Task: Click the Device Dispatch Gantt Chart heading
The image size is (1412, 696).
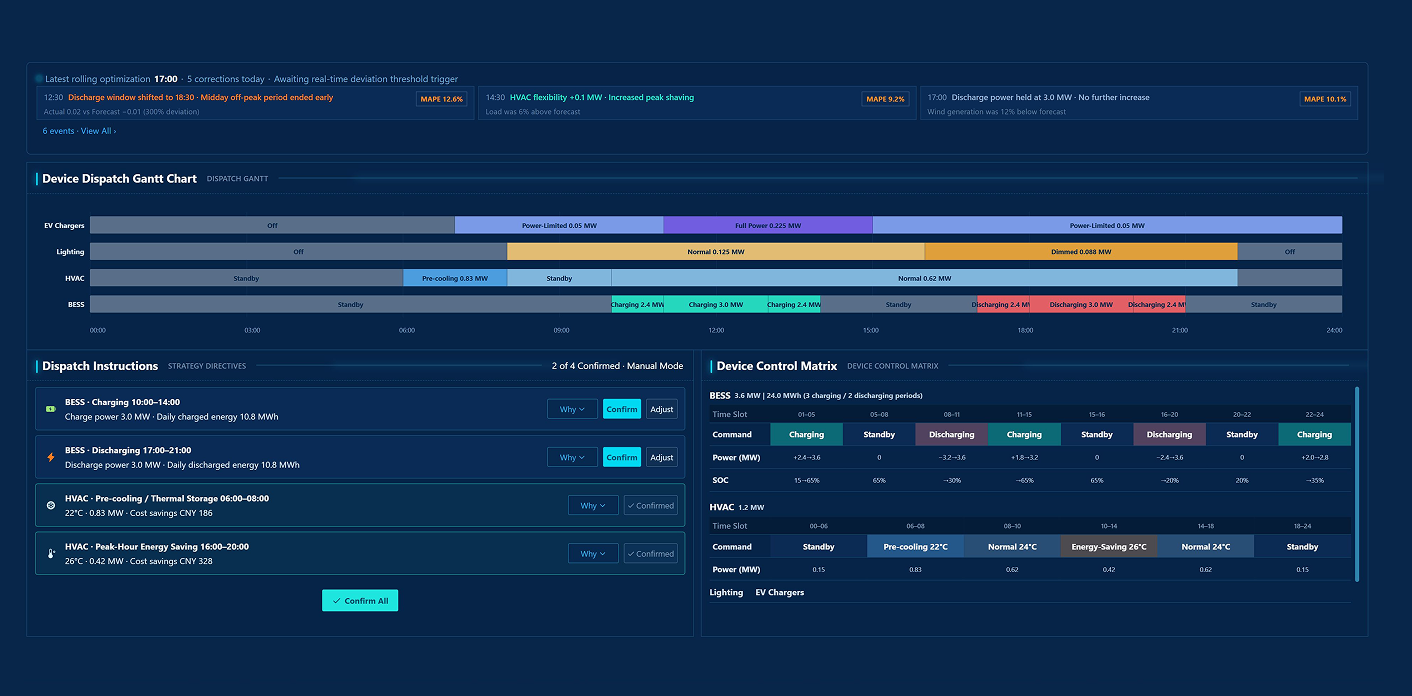Action: (119, 178)
